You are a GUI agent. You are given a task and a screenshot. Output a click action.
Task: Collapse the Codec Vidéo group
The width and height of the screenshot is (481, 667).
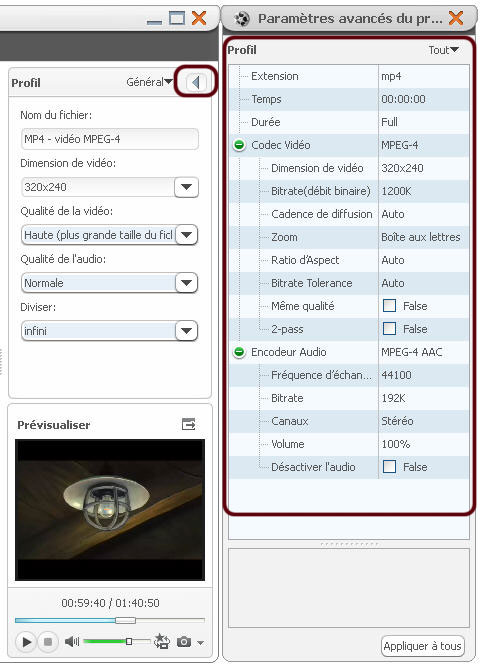coord(239,145)
